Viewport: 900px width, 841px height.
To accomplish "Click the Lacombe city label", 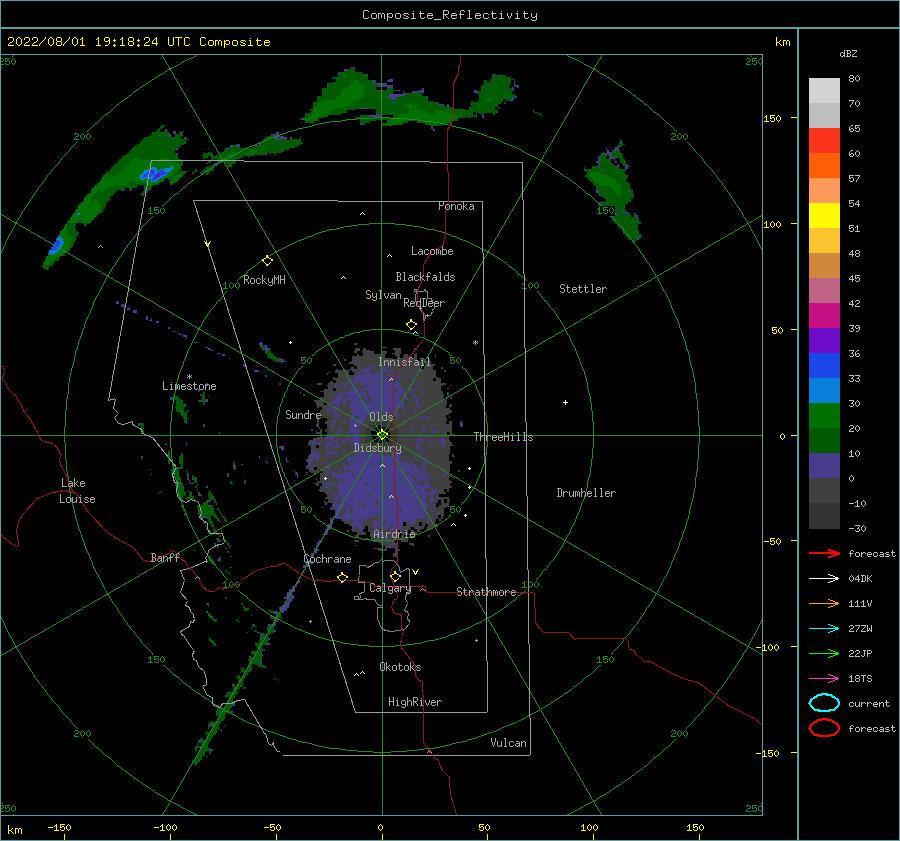I will (x=432, y=251).
